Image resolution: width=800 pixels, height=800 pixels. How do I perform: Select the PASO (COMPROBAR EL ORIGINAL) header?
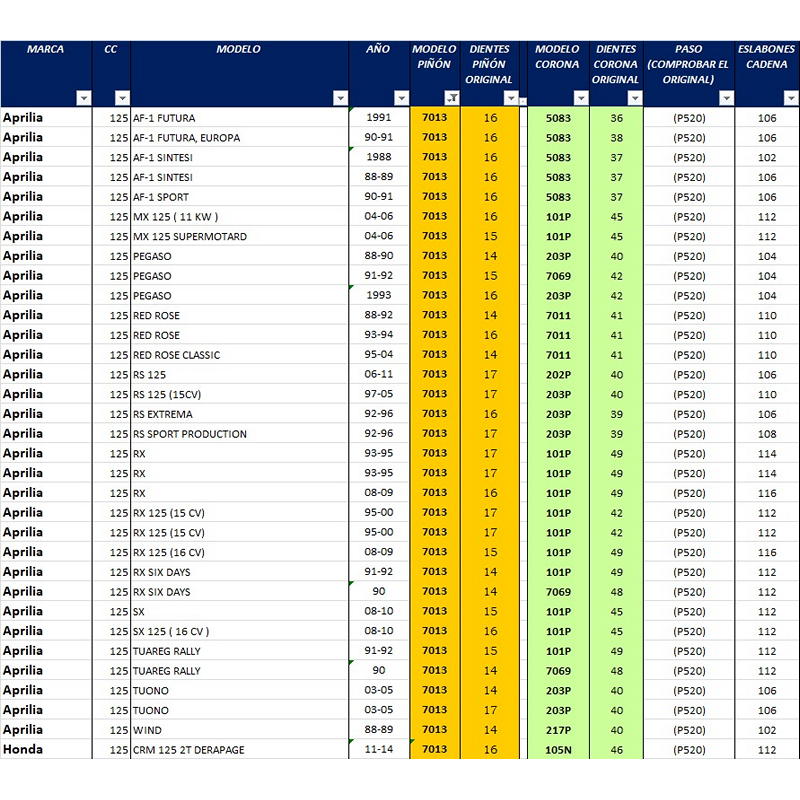tap(689, 73)
